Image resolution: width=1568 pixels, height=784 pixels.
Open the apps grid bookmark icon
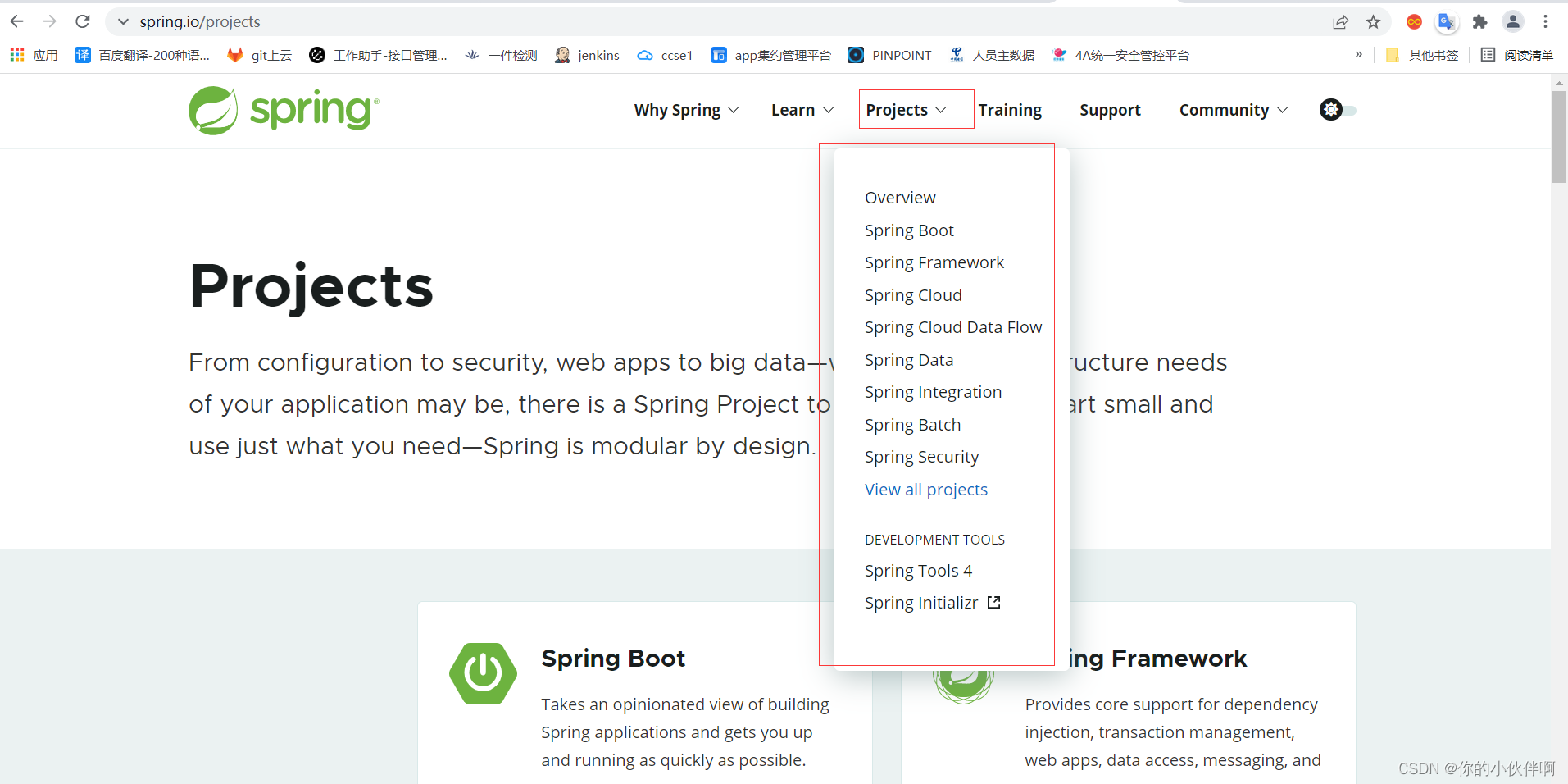point(17,55)
